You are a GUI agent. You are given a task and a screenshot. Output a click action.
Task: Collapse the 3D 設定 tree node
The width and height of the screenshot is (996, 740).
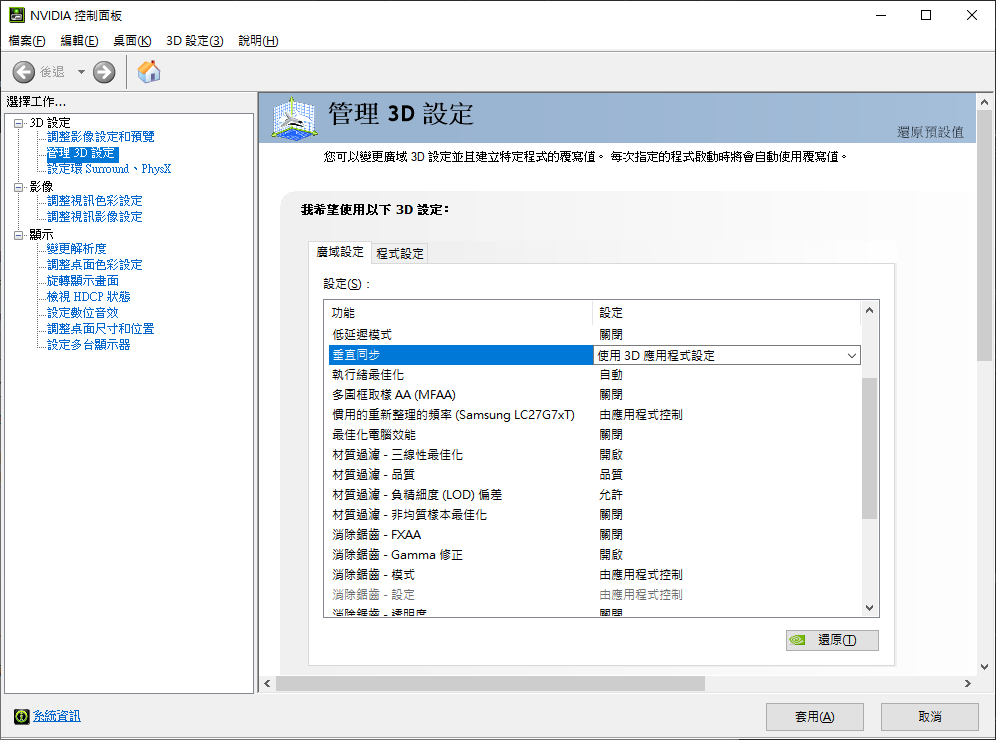coord(18,123)
